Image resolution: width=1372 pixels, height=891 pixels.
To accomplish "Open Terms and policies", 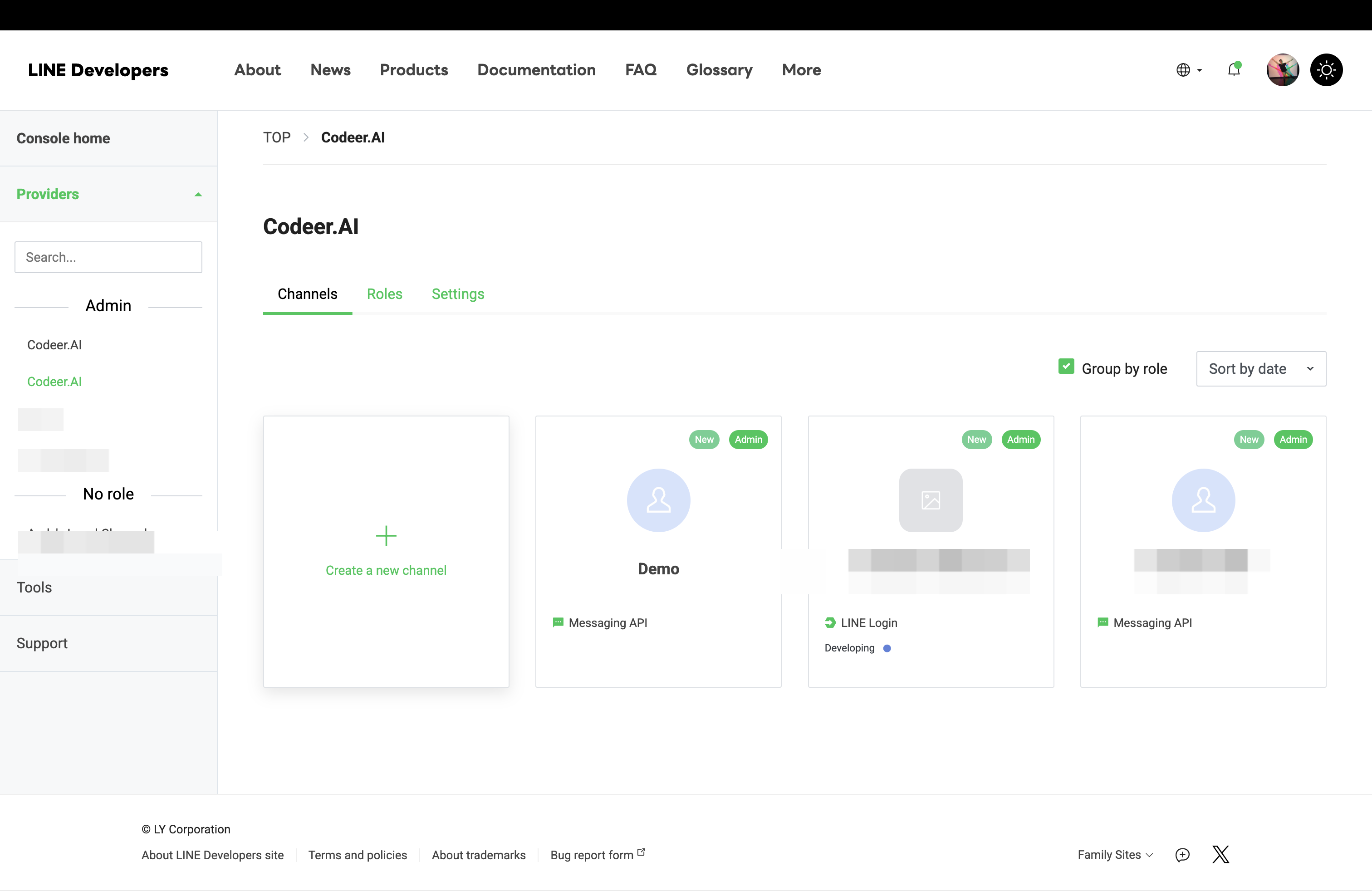I will pyautogui.click(x=358, y=855).
